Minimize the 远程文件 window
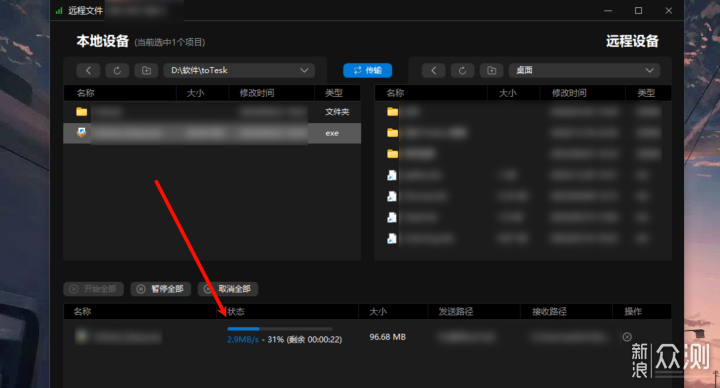The height and width of the screenshot is (388, 720). (x=608, y=11)
